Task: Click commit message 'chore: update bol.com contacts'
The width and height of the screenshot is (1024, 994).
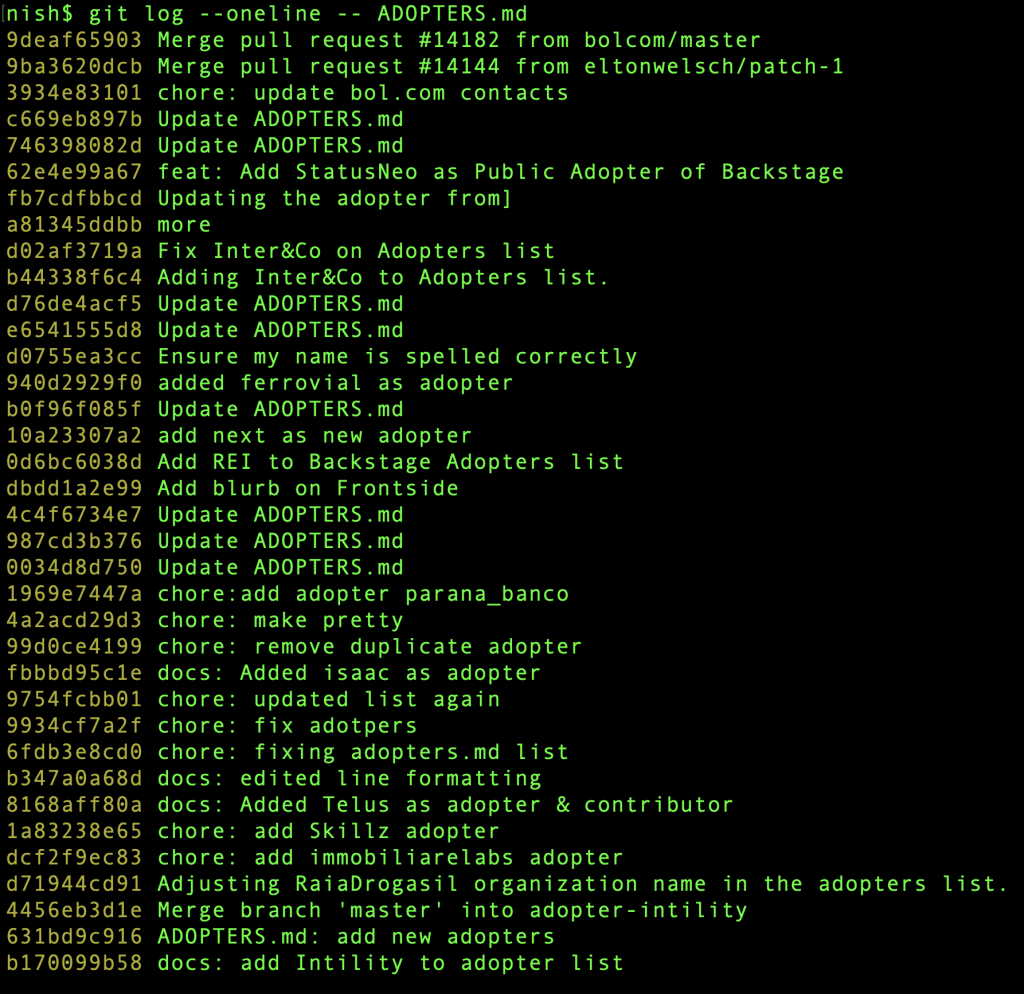Action: (x=363, y=93)
